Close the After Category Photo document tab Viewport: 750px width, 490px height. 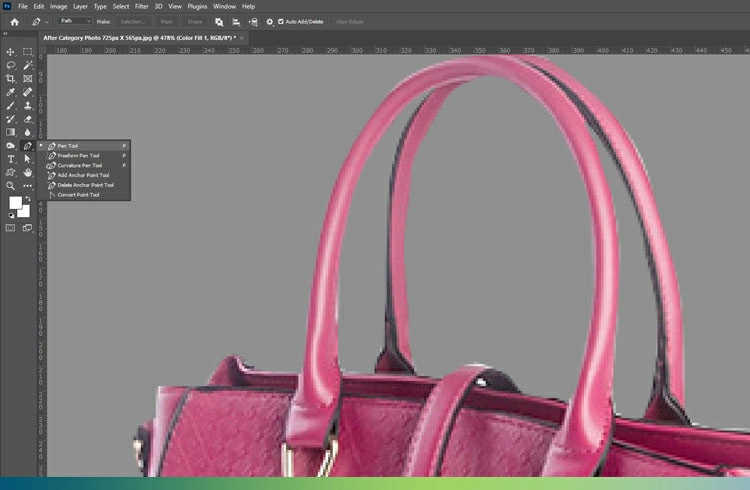click(x=242, y=38)
